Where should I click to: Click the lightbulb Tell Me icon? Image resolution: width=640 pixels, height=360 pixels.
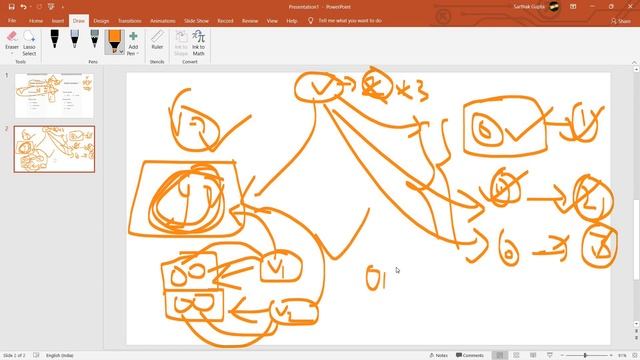click(311, 20)
